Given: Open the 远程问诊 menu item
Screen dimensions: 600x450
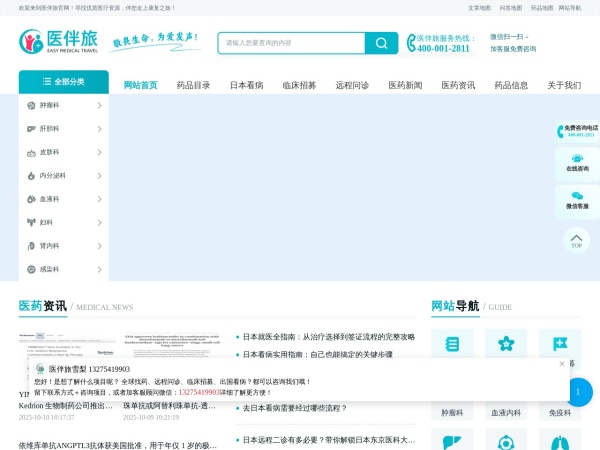Looking at the screenshot, I should (352, 85).
